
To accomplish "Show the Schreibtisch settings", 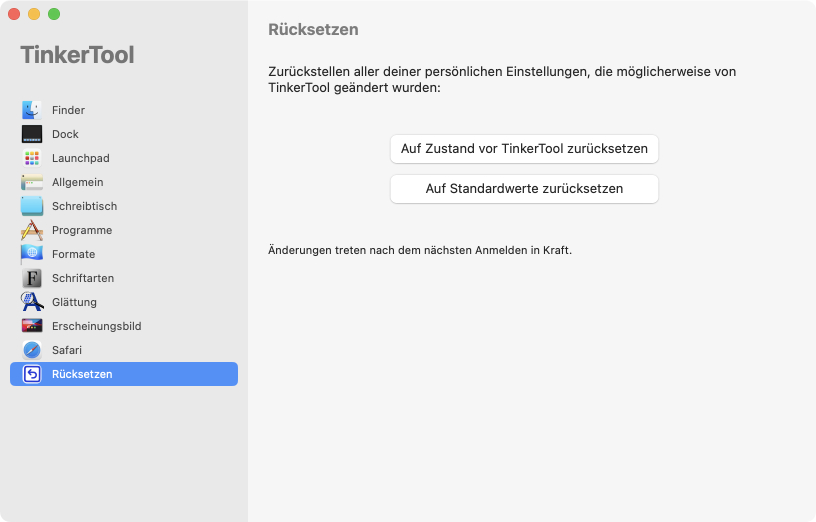I will click(x=124, y=206).
